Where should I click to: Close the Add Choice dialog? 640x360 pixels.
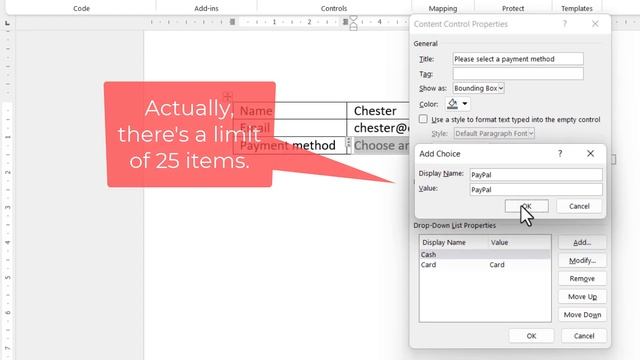click(x=590, y=153)
